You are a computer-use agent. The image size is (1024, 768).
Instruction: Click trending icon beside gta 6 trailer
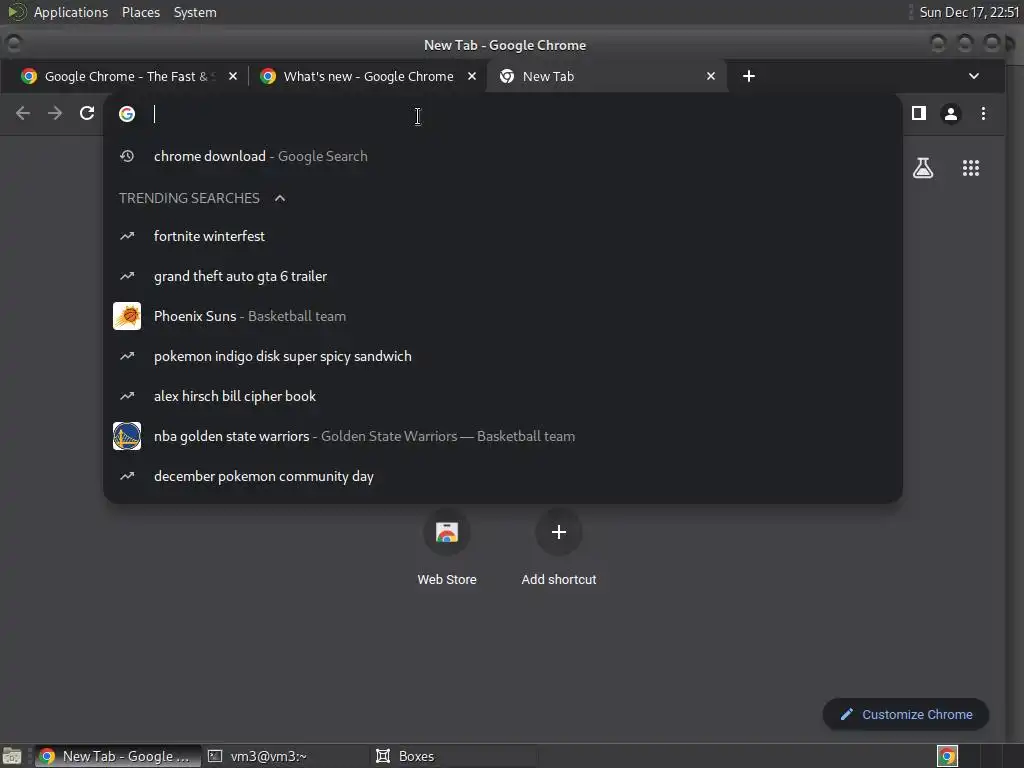pyautogui.click(x=127, y=276)
